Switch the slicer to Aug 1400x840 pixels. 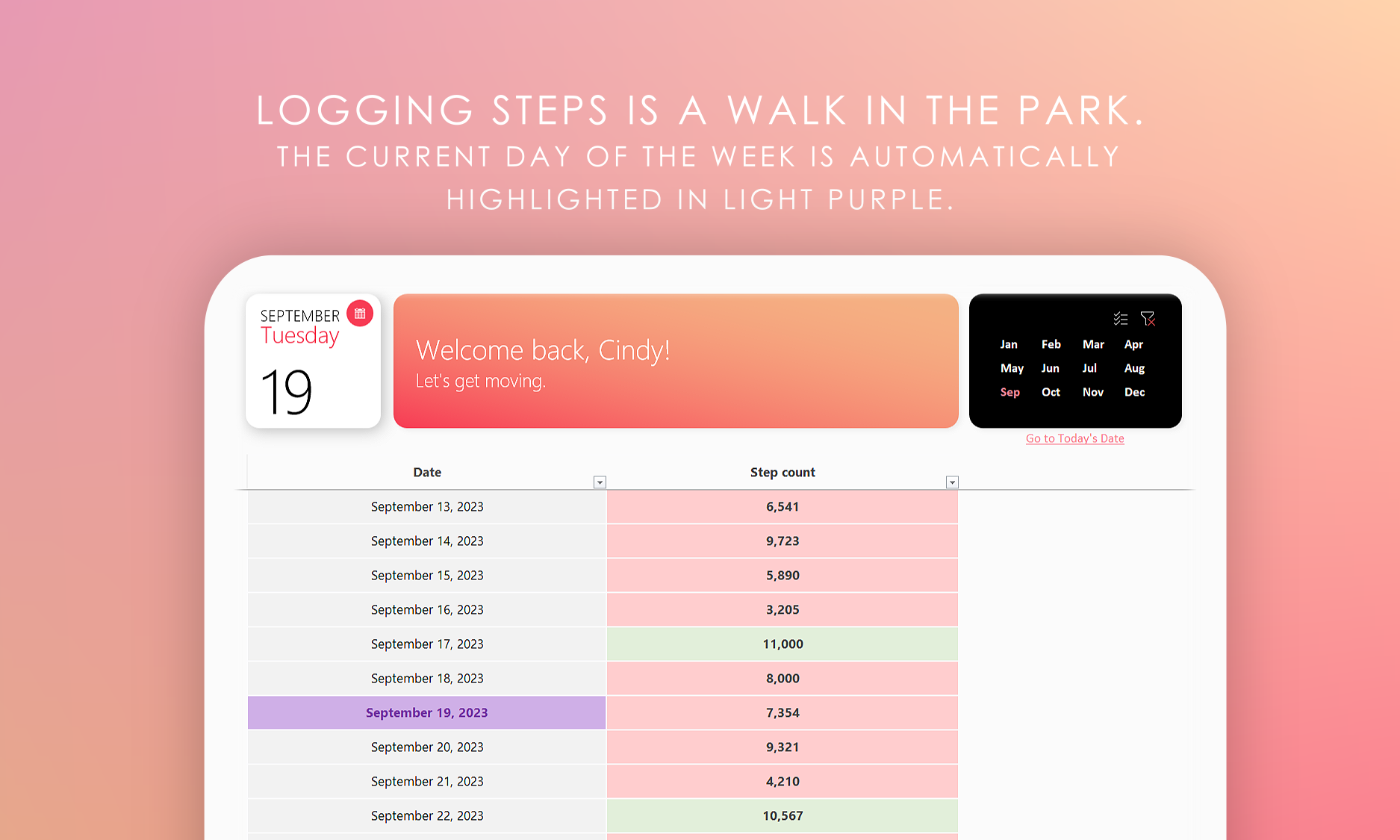(x=1134, y=368)
